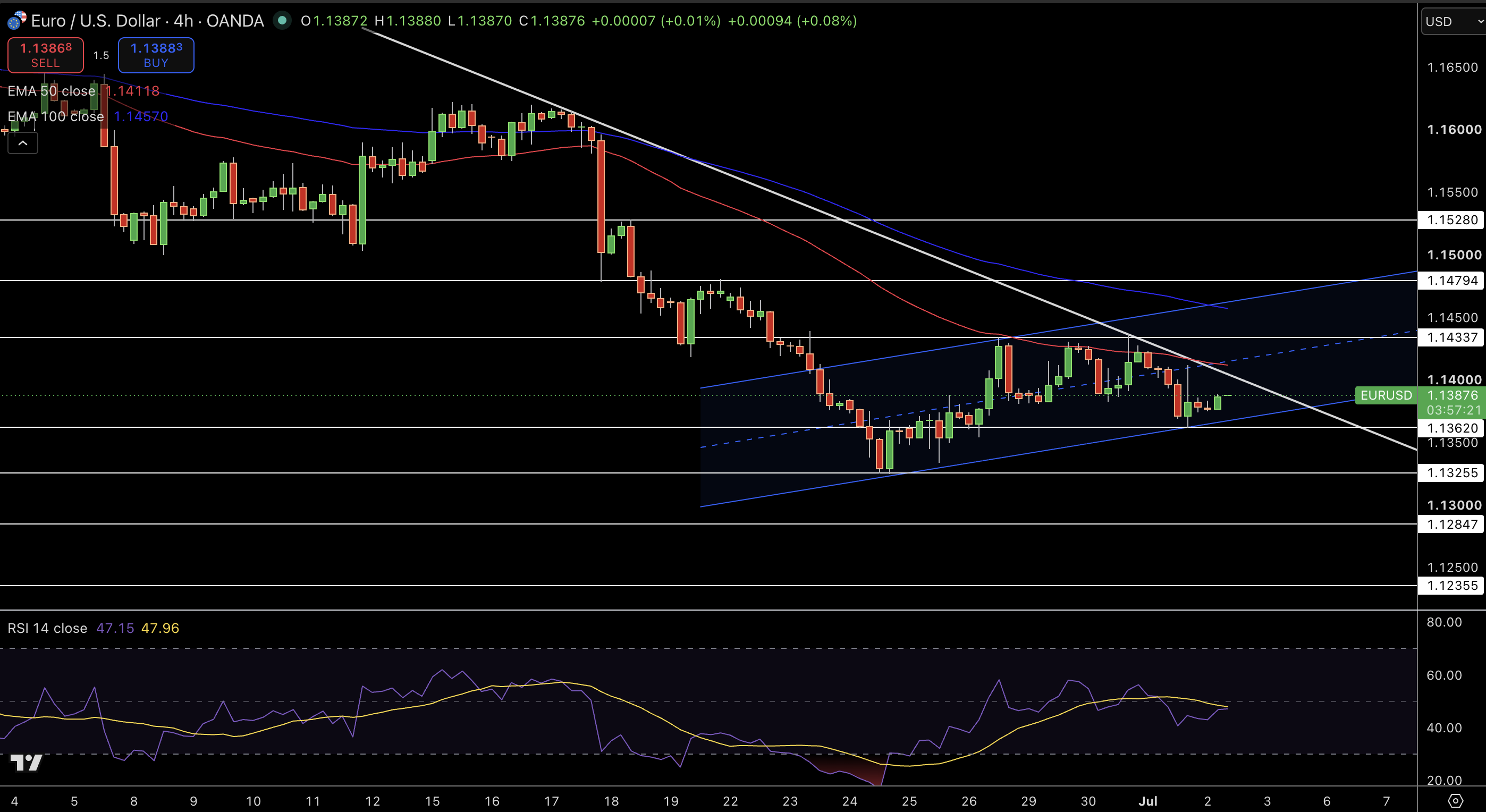This screenshot has height=812, width=1486.
Task: Click the open price O1.13872 in header
Action: pyautogui.click(x=334, y=21)
